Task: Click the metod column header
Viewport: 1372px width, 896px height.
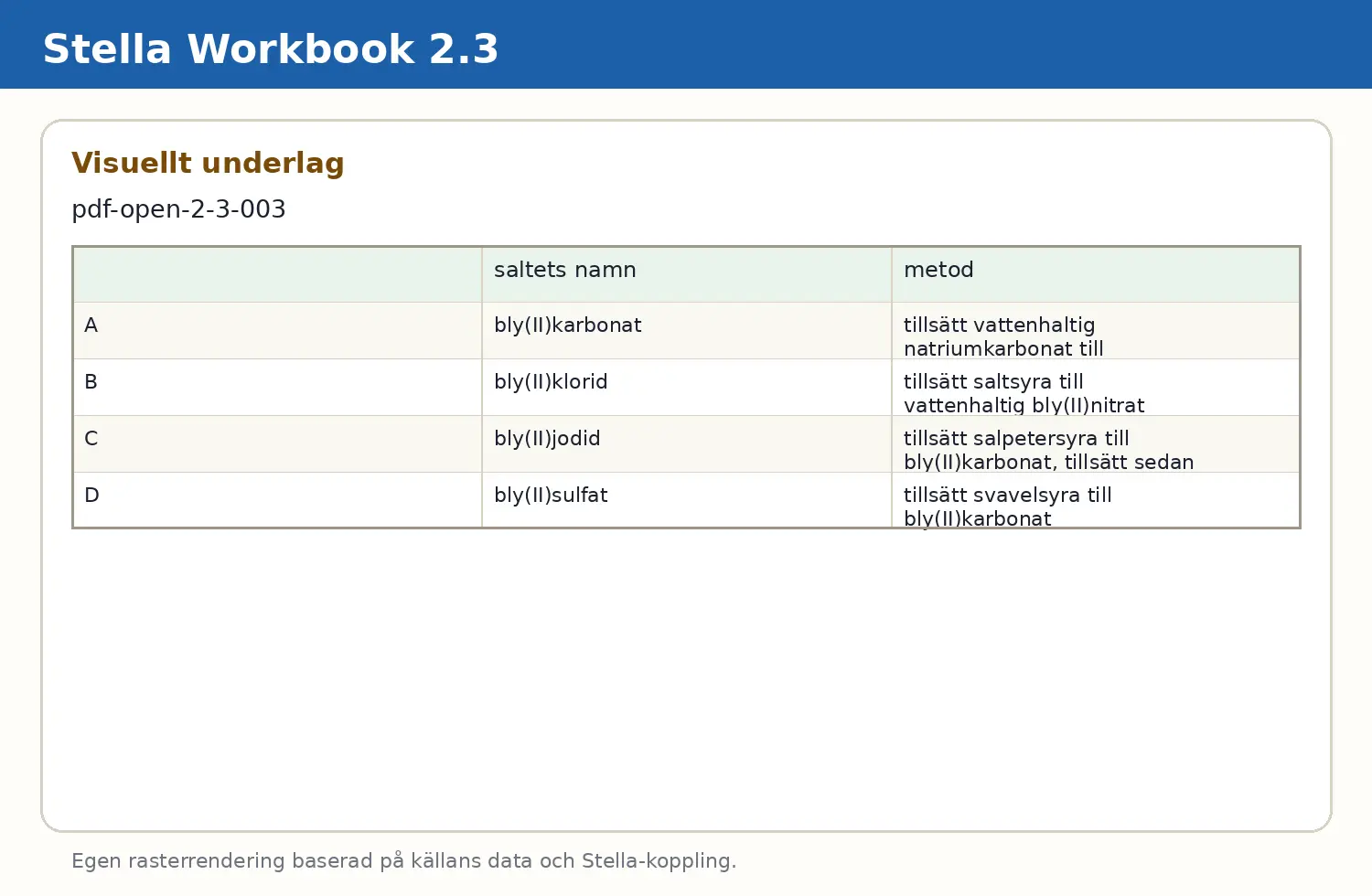Action: coord(1096,274)
